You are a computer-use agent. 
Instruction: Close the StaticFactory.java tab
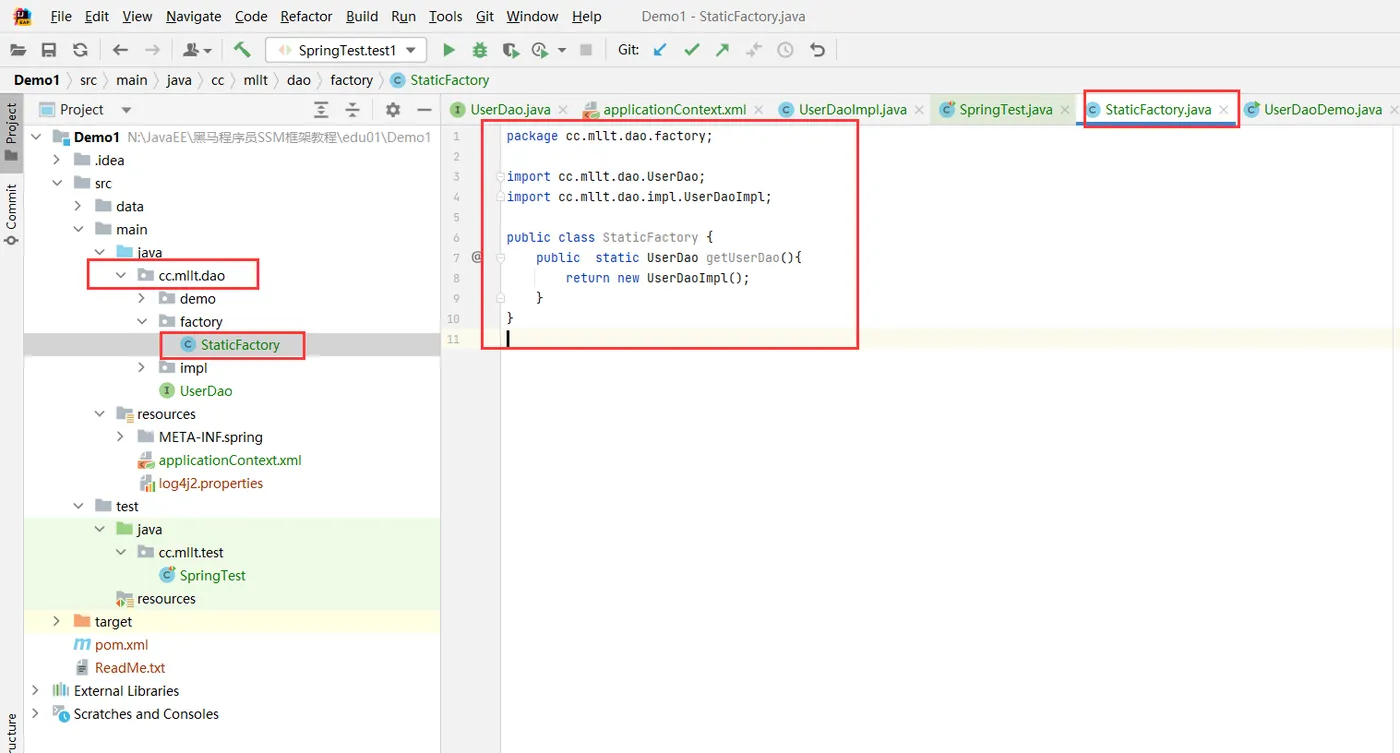1224,110
